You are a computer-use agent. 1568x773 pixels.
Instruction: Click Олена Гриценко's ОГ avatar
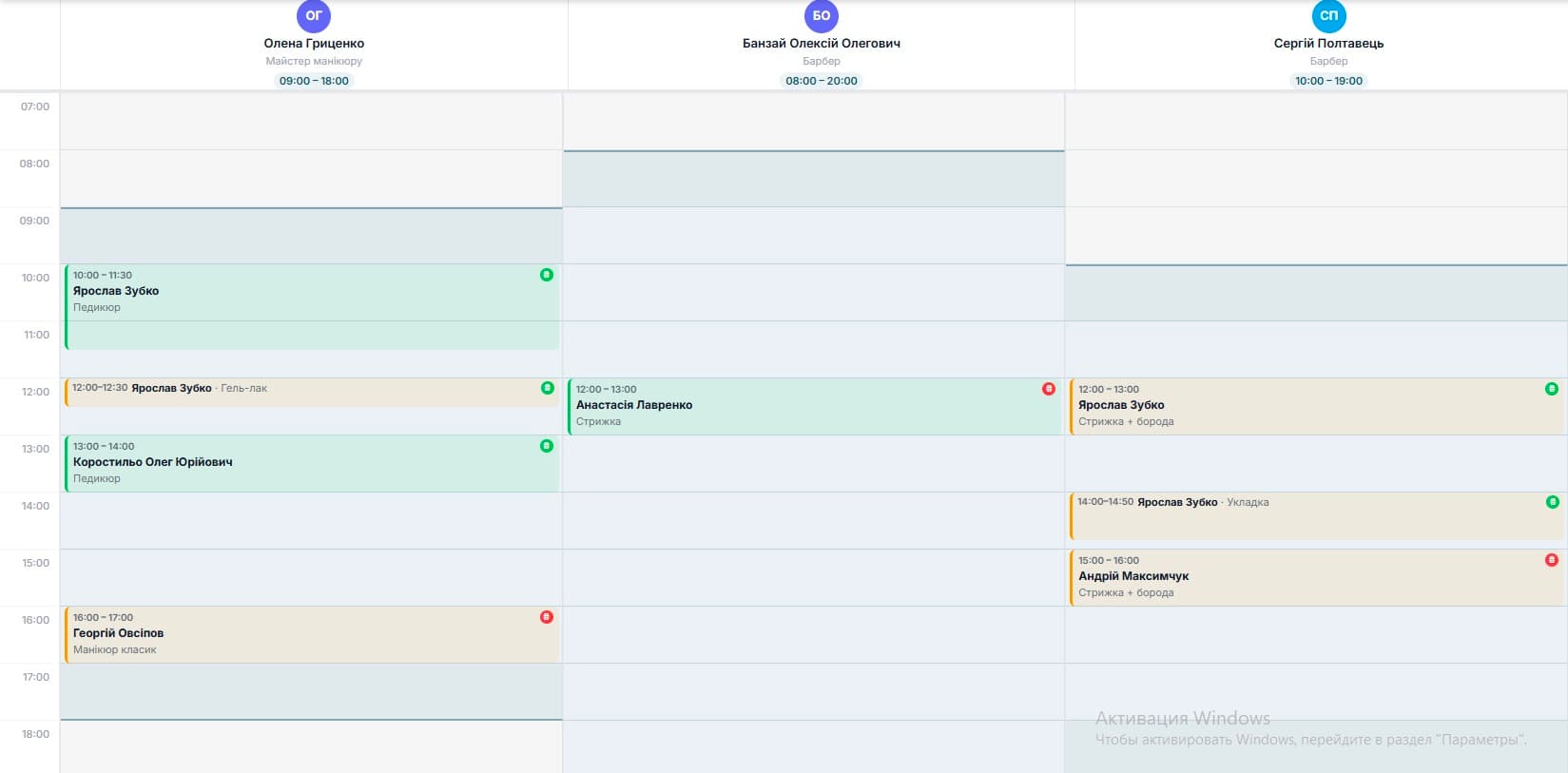coord(314,15)
